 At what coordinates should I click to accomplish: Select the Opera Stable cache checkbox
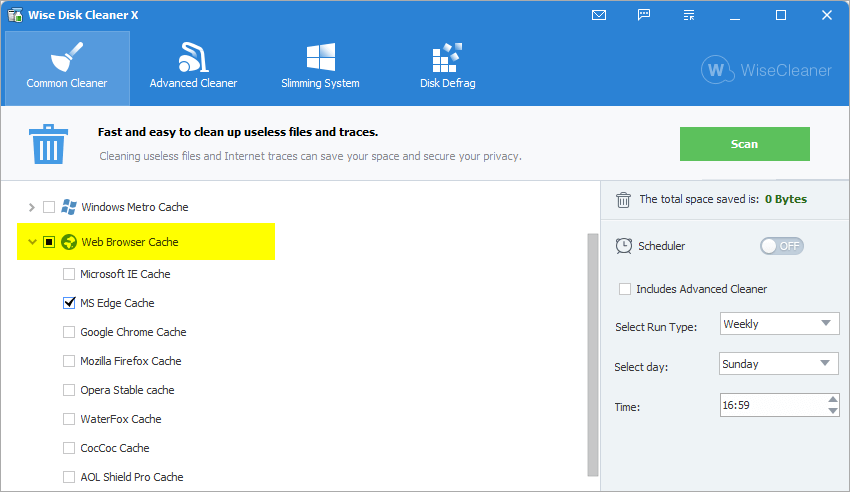[x=69, y=390]
